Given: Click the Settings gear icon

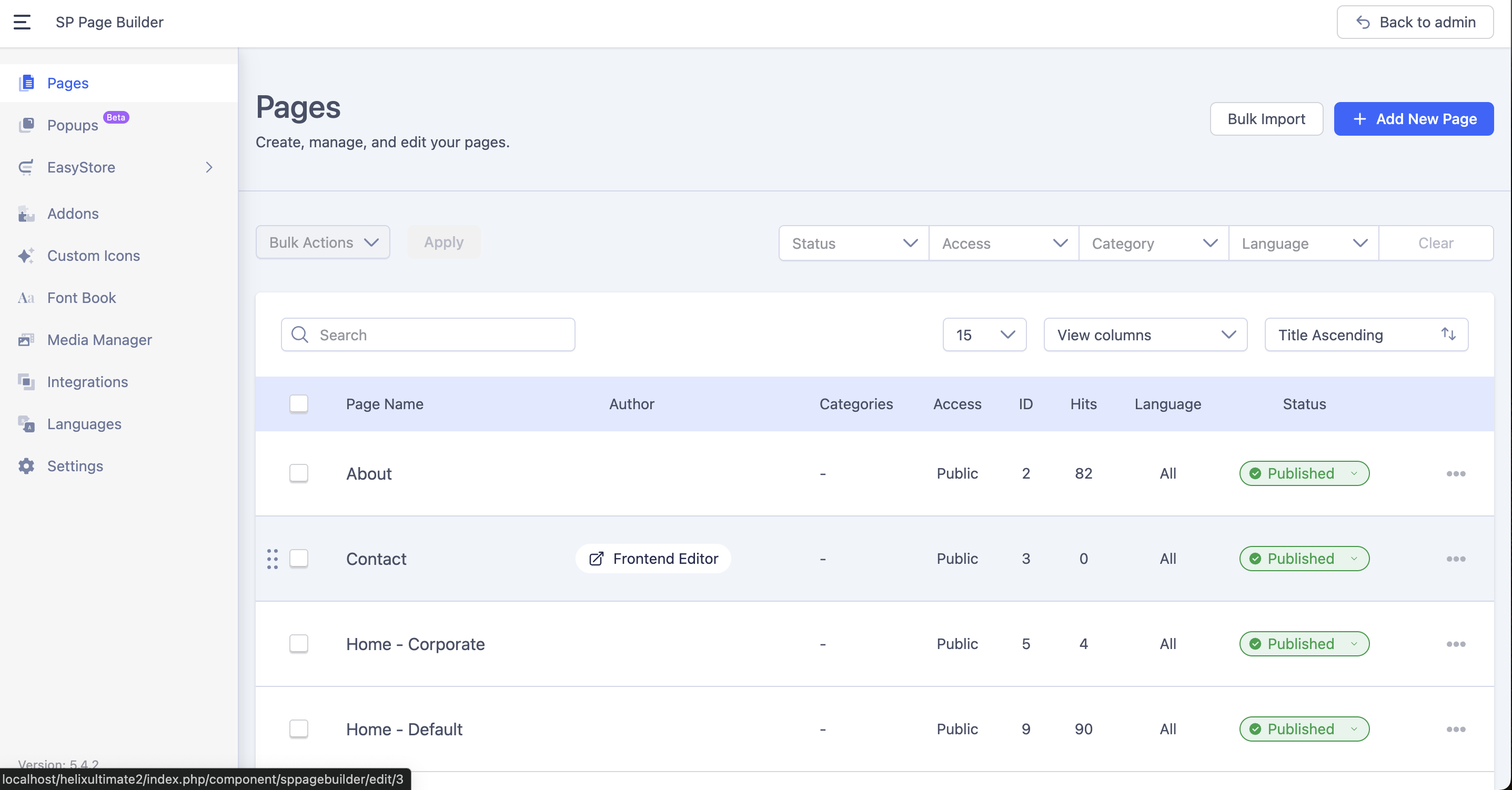Looking at the screenshot, I should click(x=26, y=466).
